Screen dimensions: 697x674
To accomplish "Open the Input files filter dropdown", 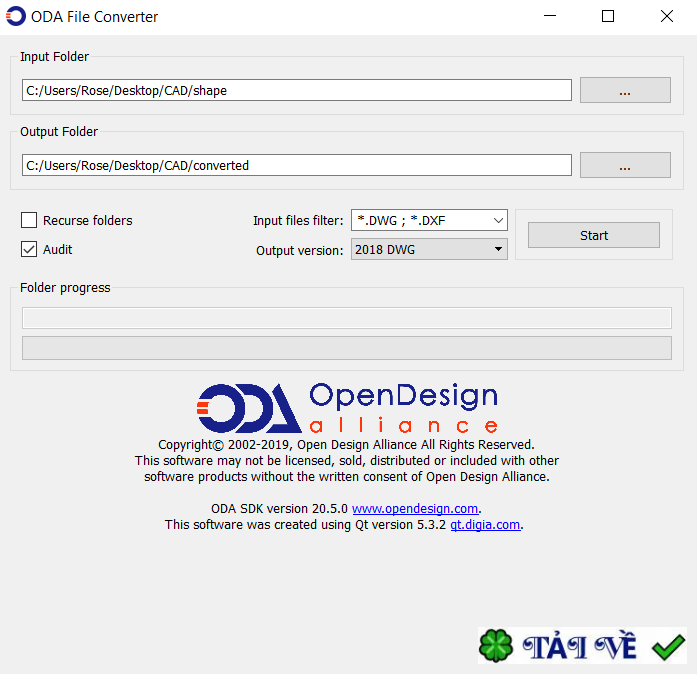I will pos(429,220).
